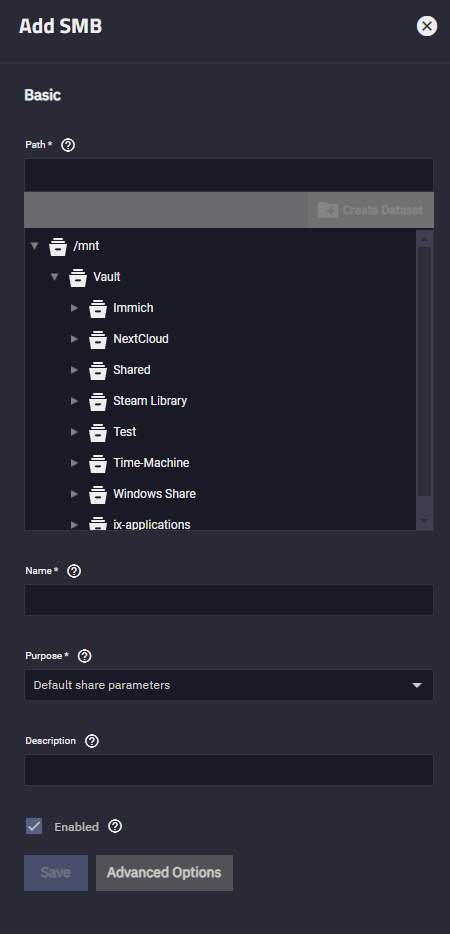The width and height of the screenshot is (450, 934).
Task: Collapse the Vault tree node
Action: (x=55, y=277)
